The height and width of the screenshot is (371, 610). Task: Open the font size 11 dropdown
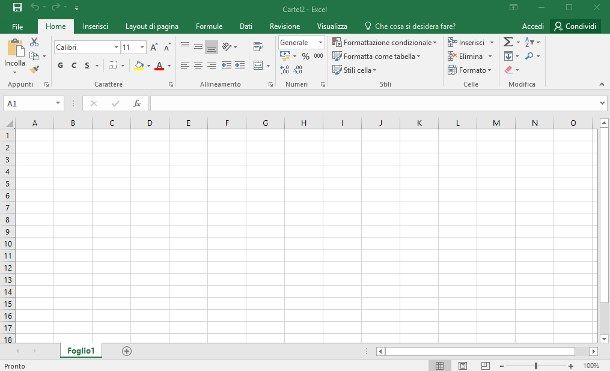coord(142,47)
